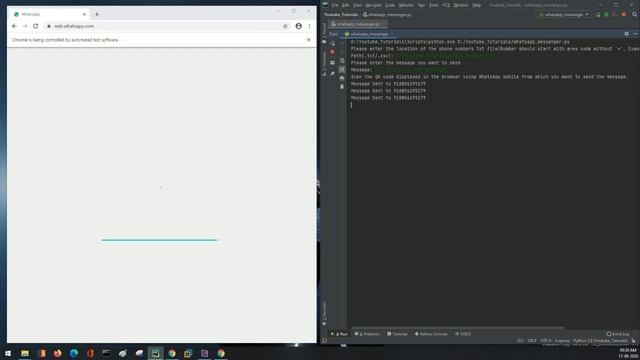Open Run panel settings gear
640x360 pixels.
[627, 34]
